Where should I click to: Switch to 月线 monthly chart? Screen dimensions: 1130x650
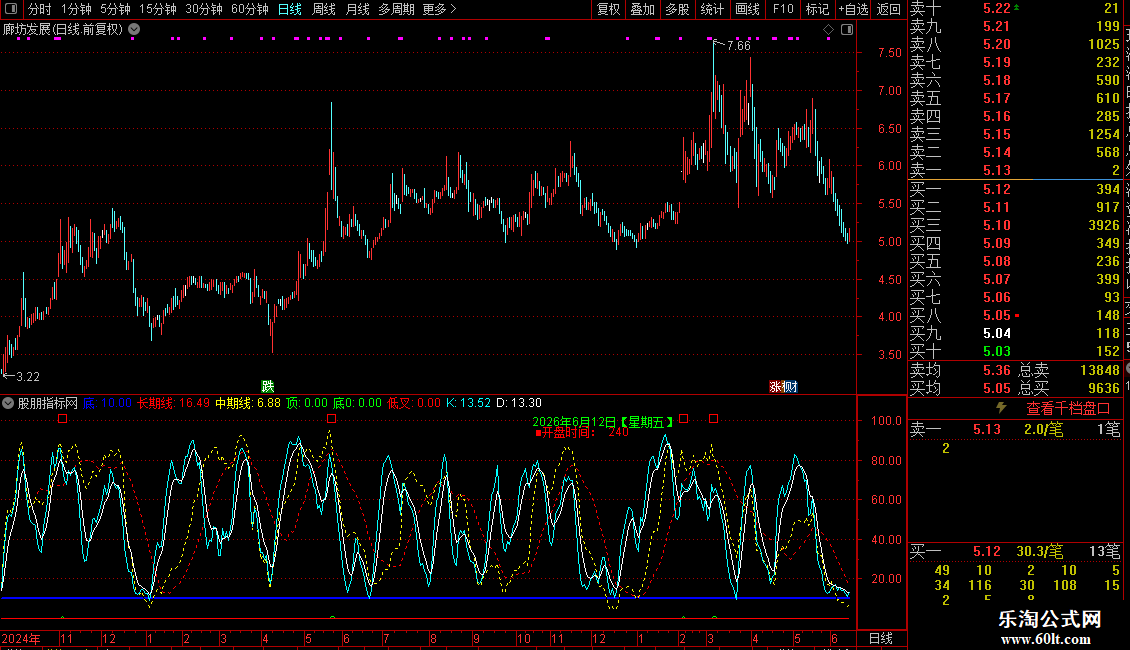coord(357,9)
